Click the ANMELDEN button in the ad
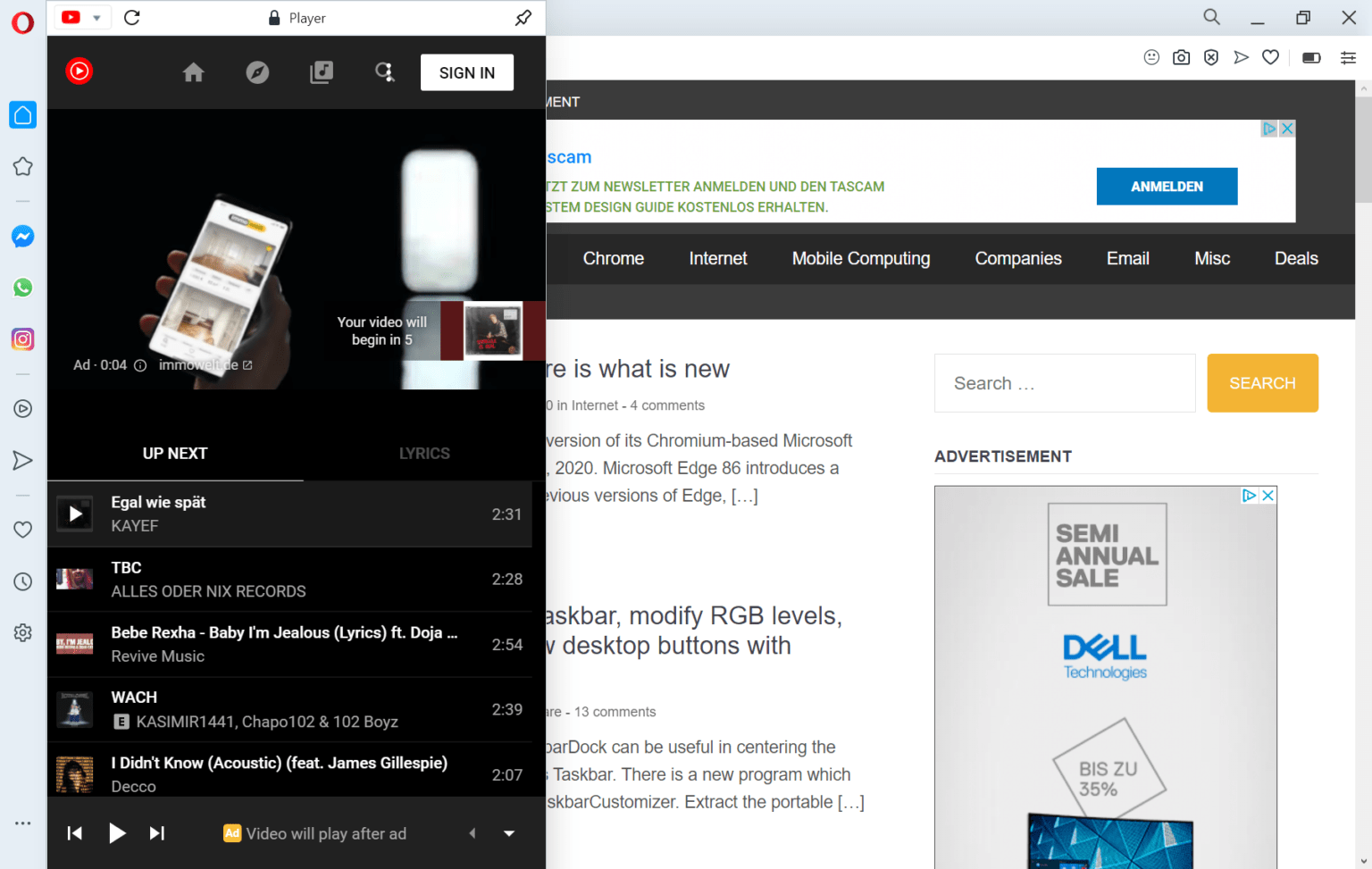Screen dimensions: 1372x869 tap(1167, 186)
